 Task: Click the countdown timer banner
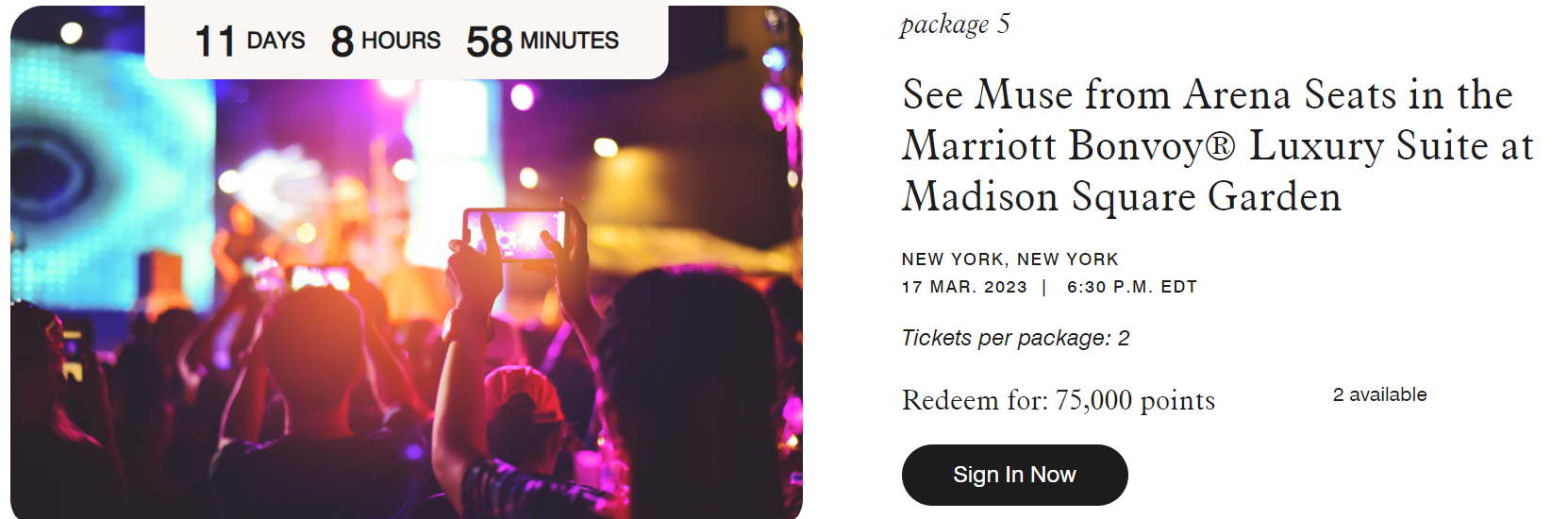(x=407, y=41)
